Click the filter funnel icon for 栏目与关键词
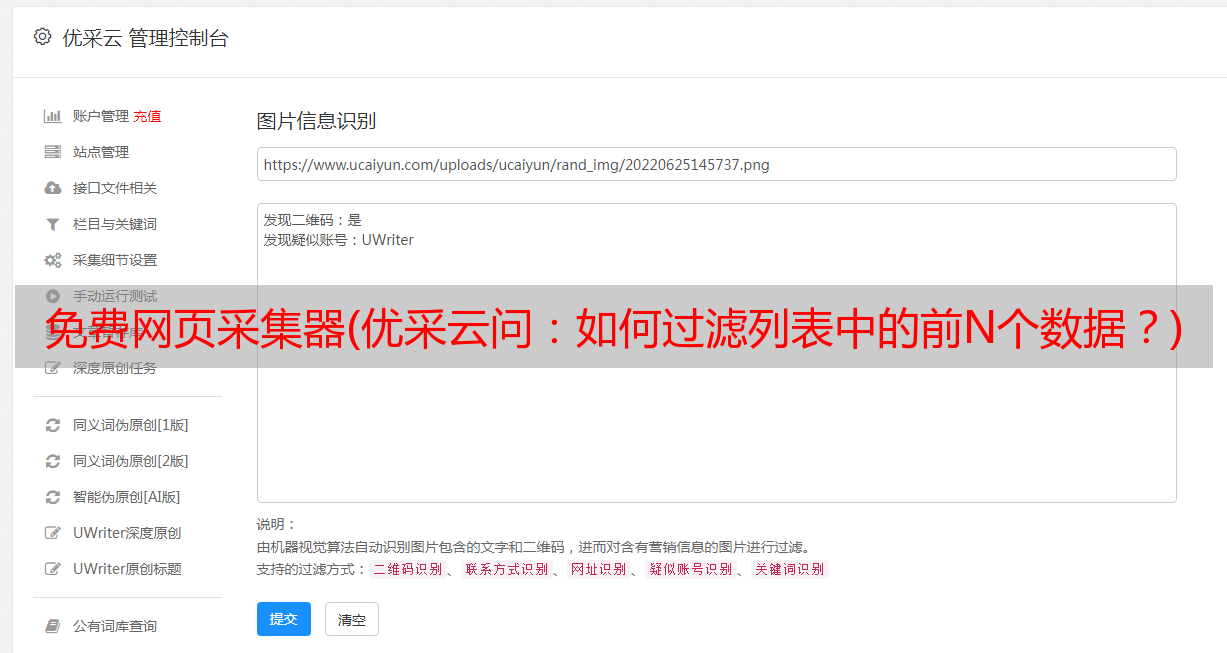Viewport: 1227px width, 653px height. coord(53,224)
